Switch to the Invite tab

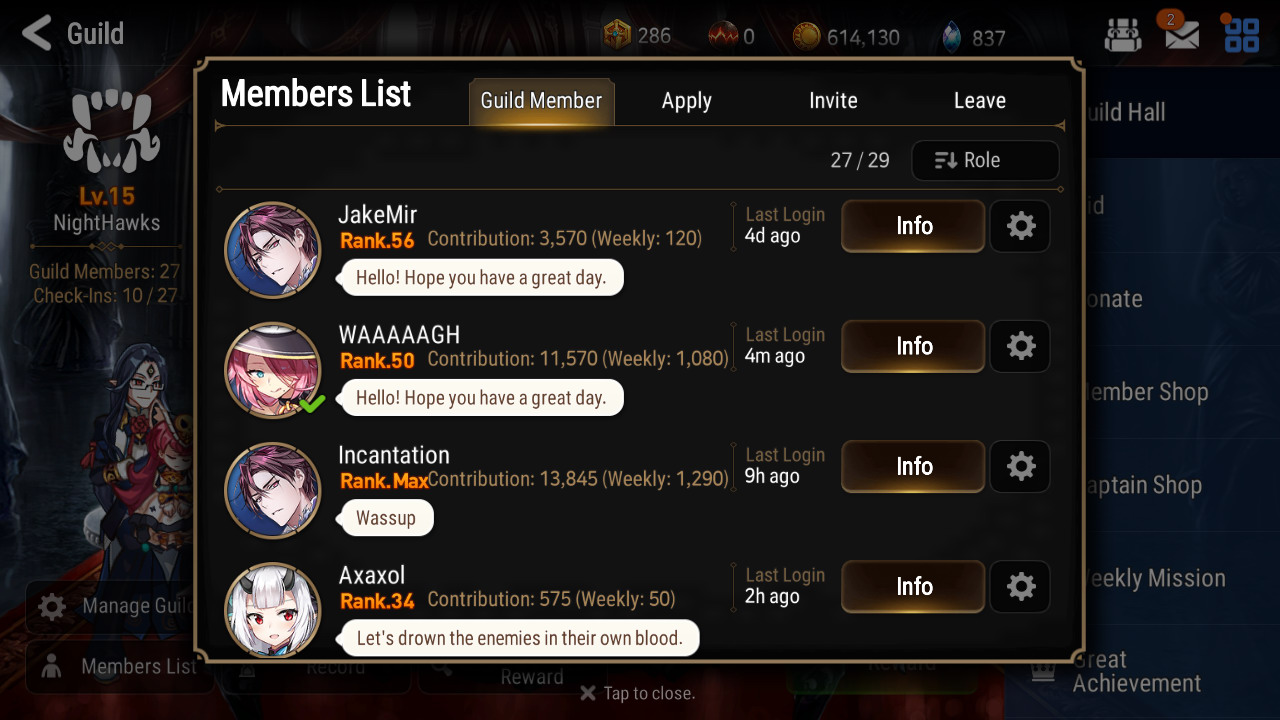click(x=833, y=101)
